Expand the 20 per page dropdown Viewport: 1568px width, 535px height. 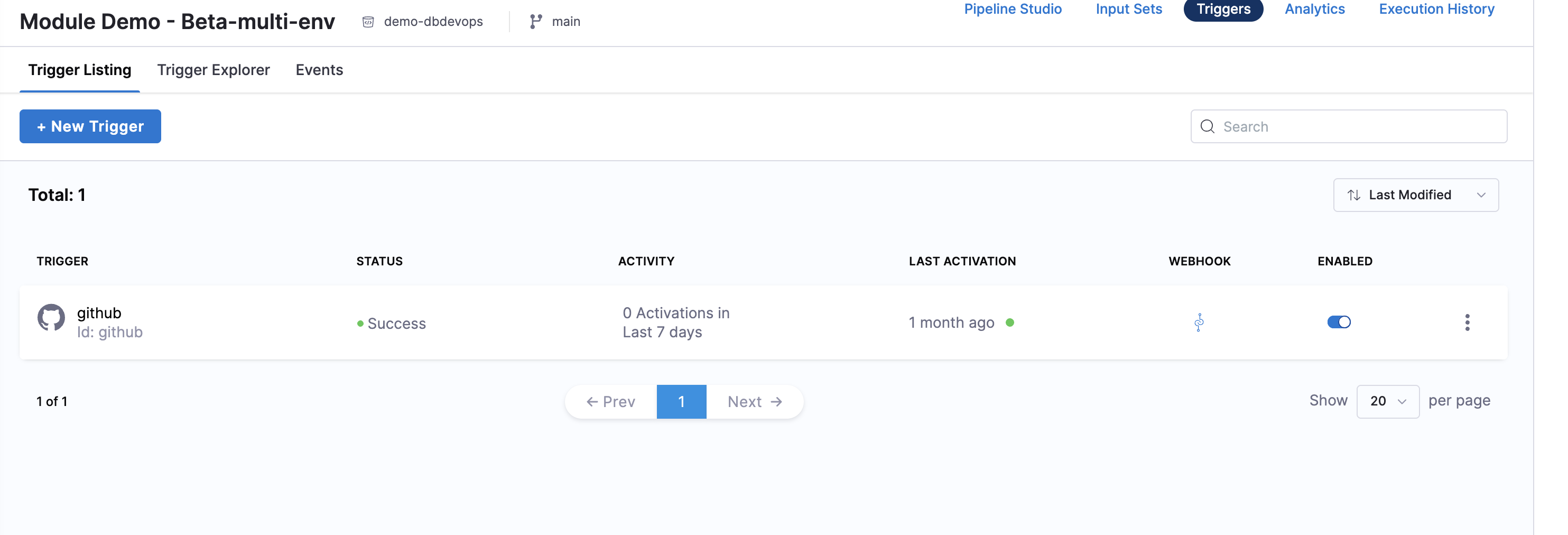[1387, 401]
